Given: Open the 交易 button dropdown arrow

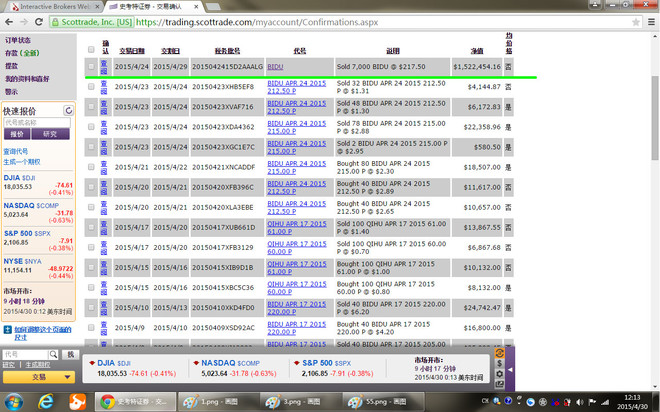Looking at the screenshot, I should point(67,377).
